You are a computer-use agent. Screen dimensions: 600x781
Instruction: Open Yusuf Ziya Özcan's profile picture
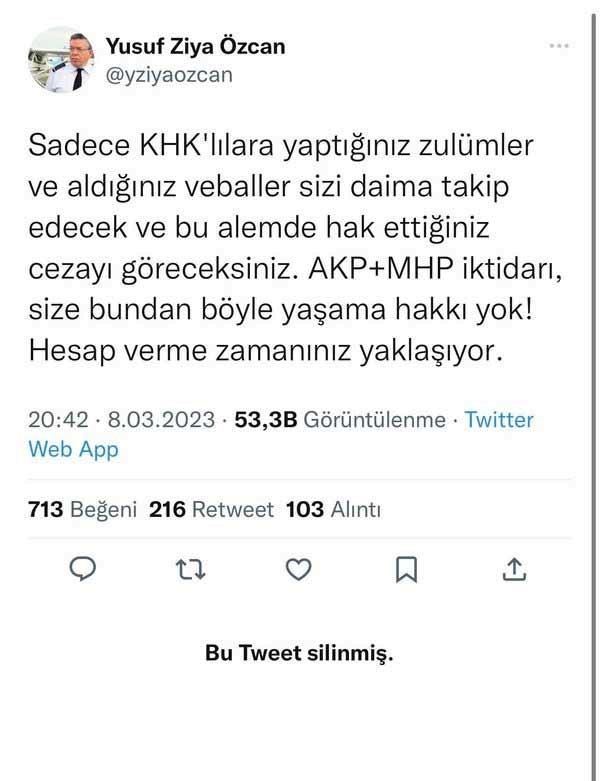[x=60, y=60]
